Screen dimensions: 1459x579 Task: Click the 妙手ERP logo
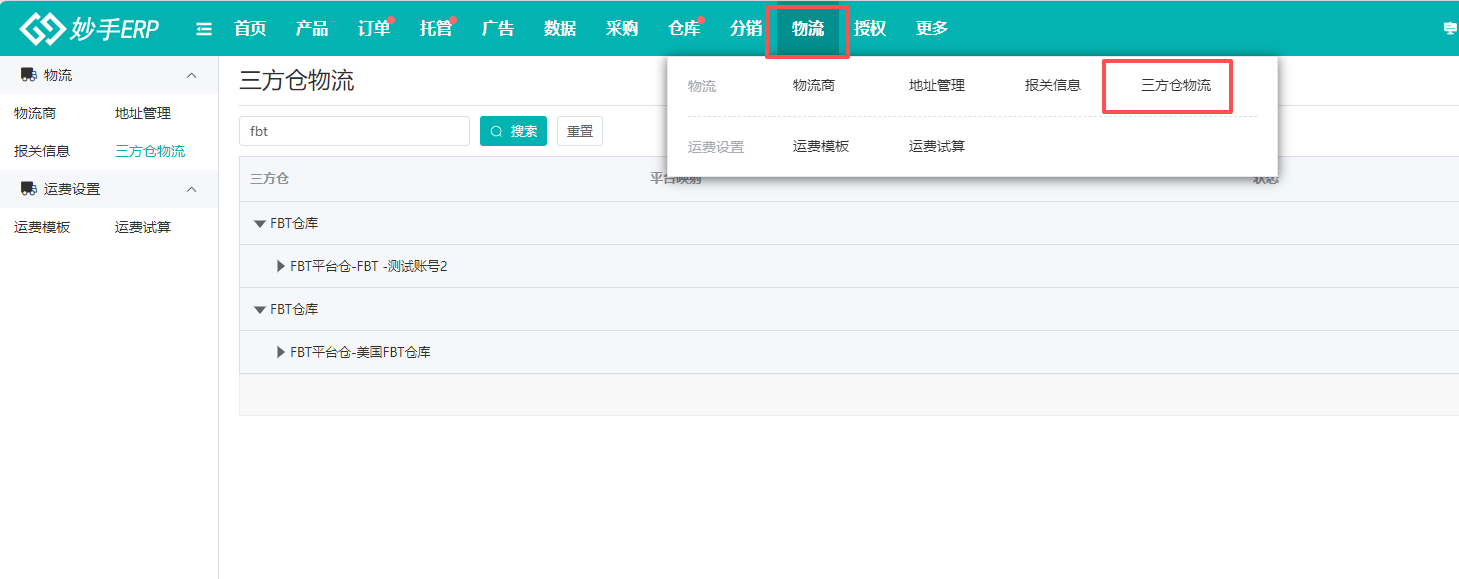(90, 29)
